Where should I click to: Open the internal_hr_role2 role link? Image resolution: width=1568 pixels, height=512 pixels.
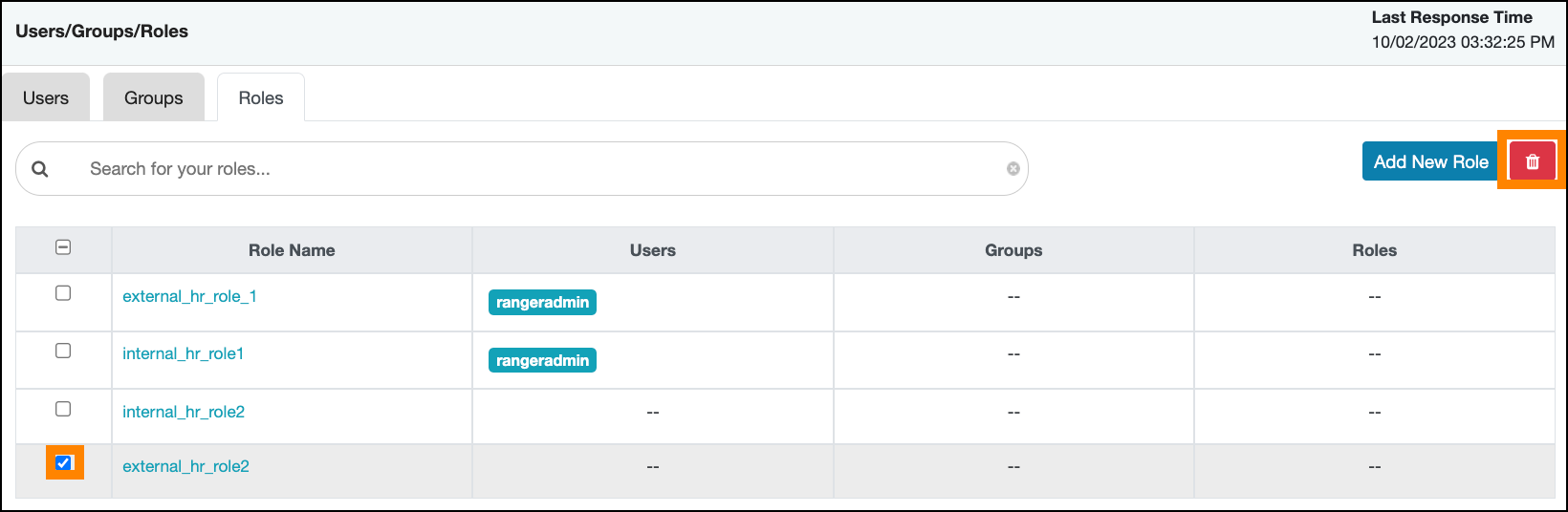pos(184,412)
